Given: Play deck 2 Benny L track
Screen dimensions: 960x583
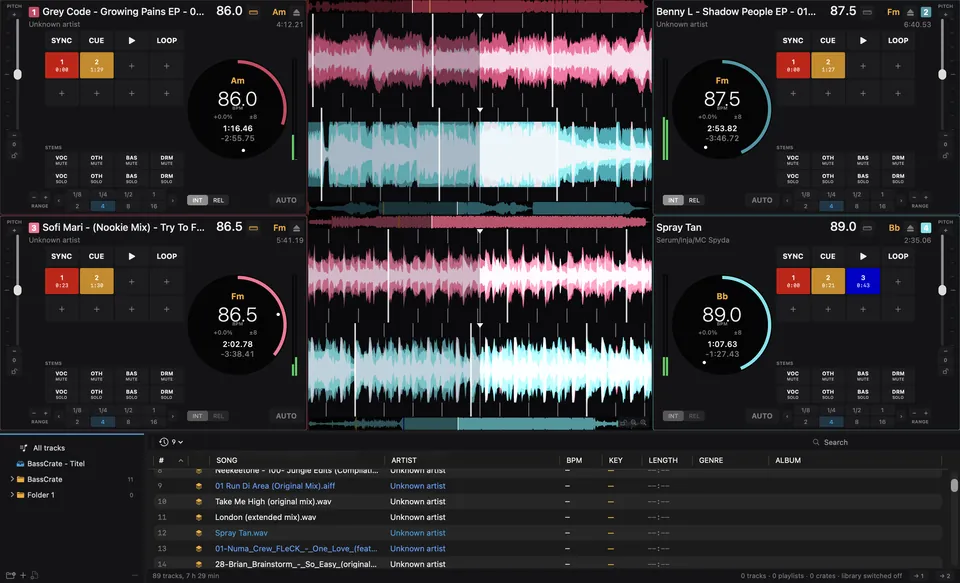Looking at the screenshot, I should click(863, 40).
